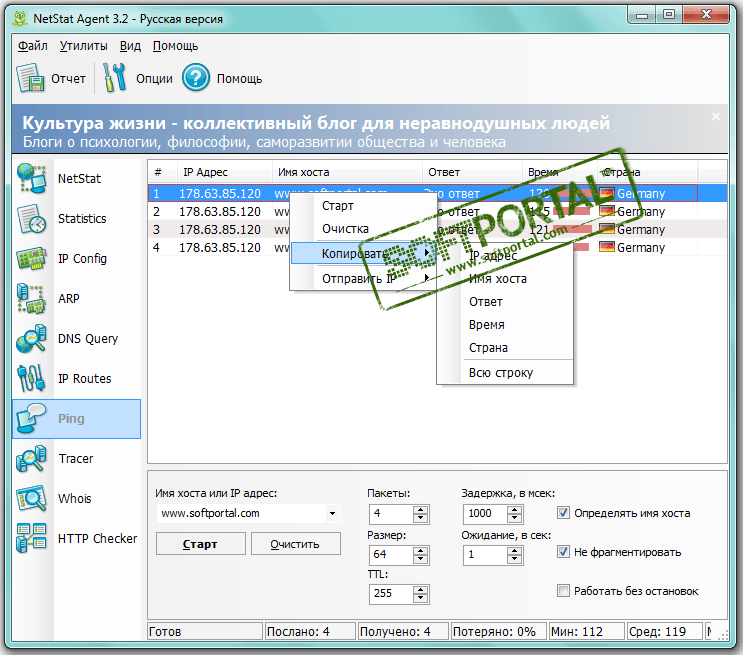This screenshot has width=743, height=655.
Task: Select Время in copy submenu
Action: pos(505,325)
